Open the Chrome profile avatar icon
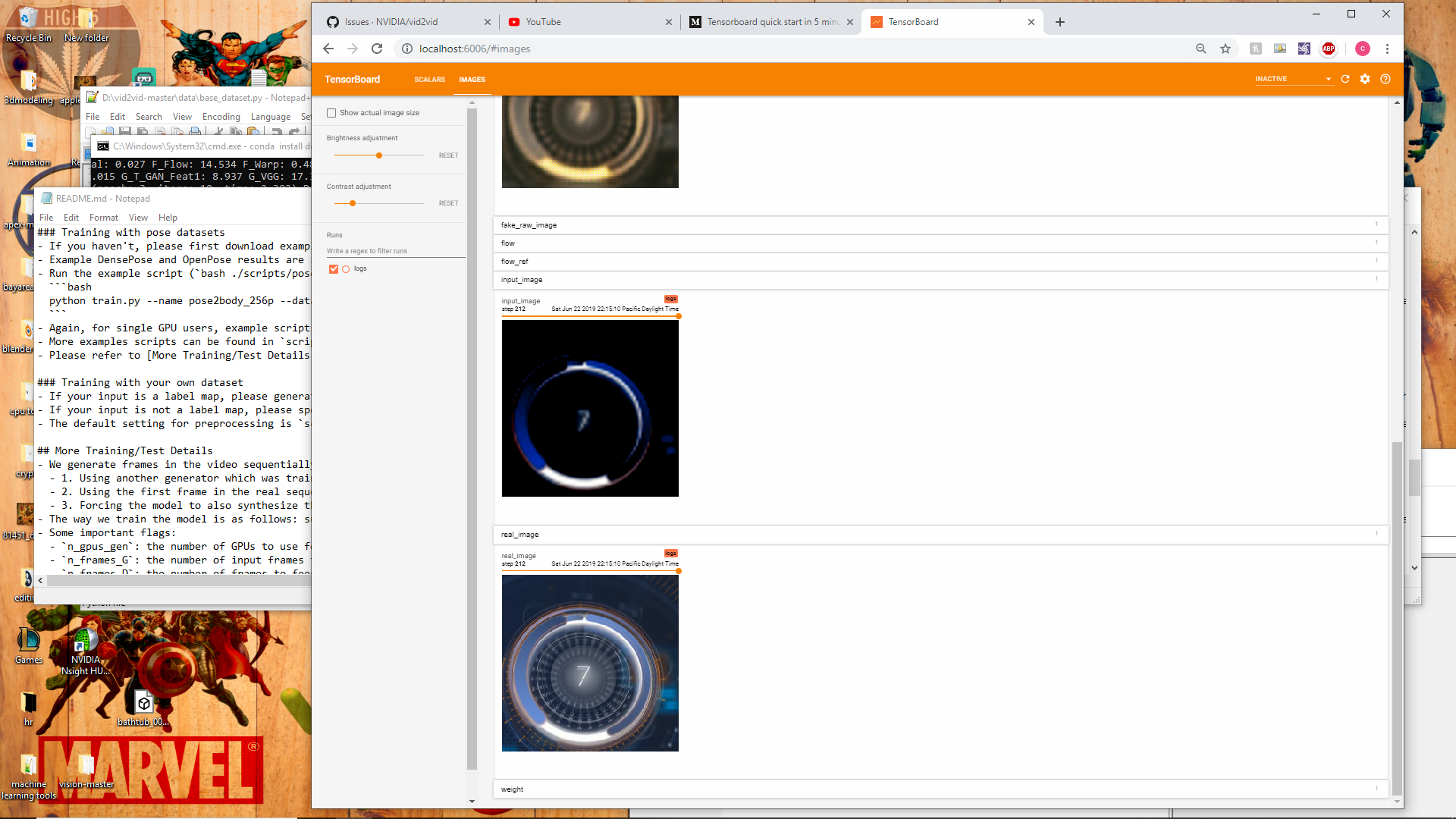1456x819 pixels. click(x=1363, y=49)
